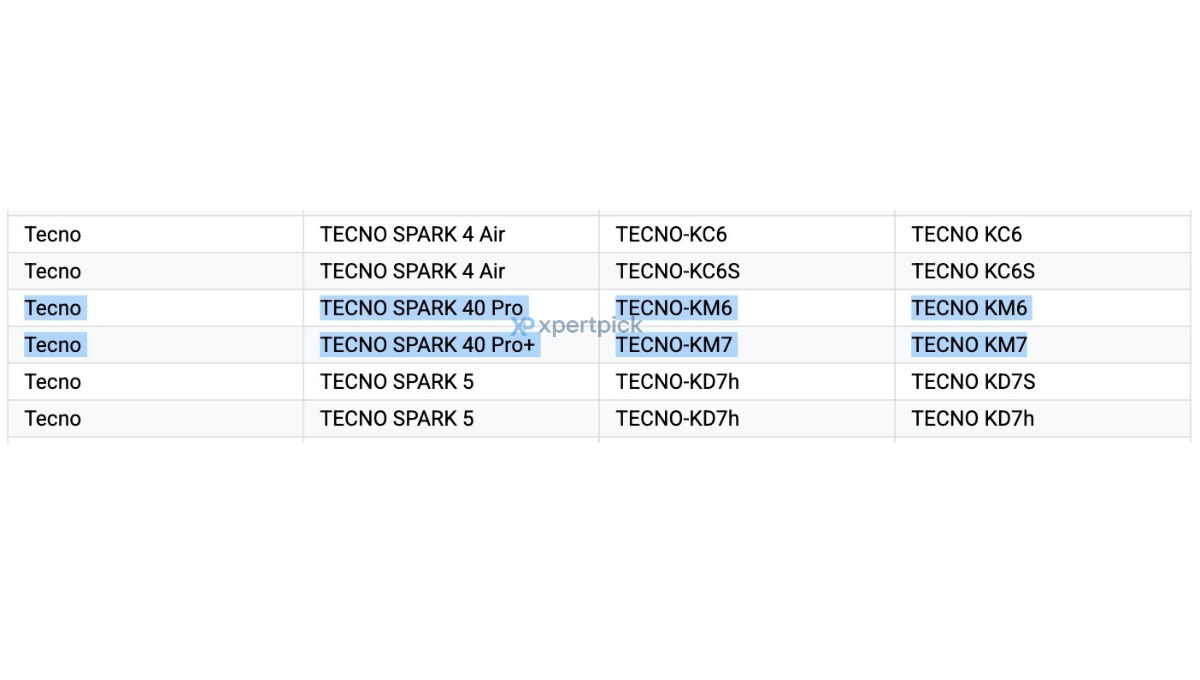Select the TECNO KC6S cell in last column
The image size is (1200, 680).
1043,271
